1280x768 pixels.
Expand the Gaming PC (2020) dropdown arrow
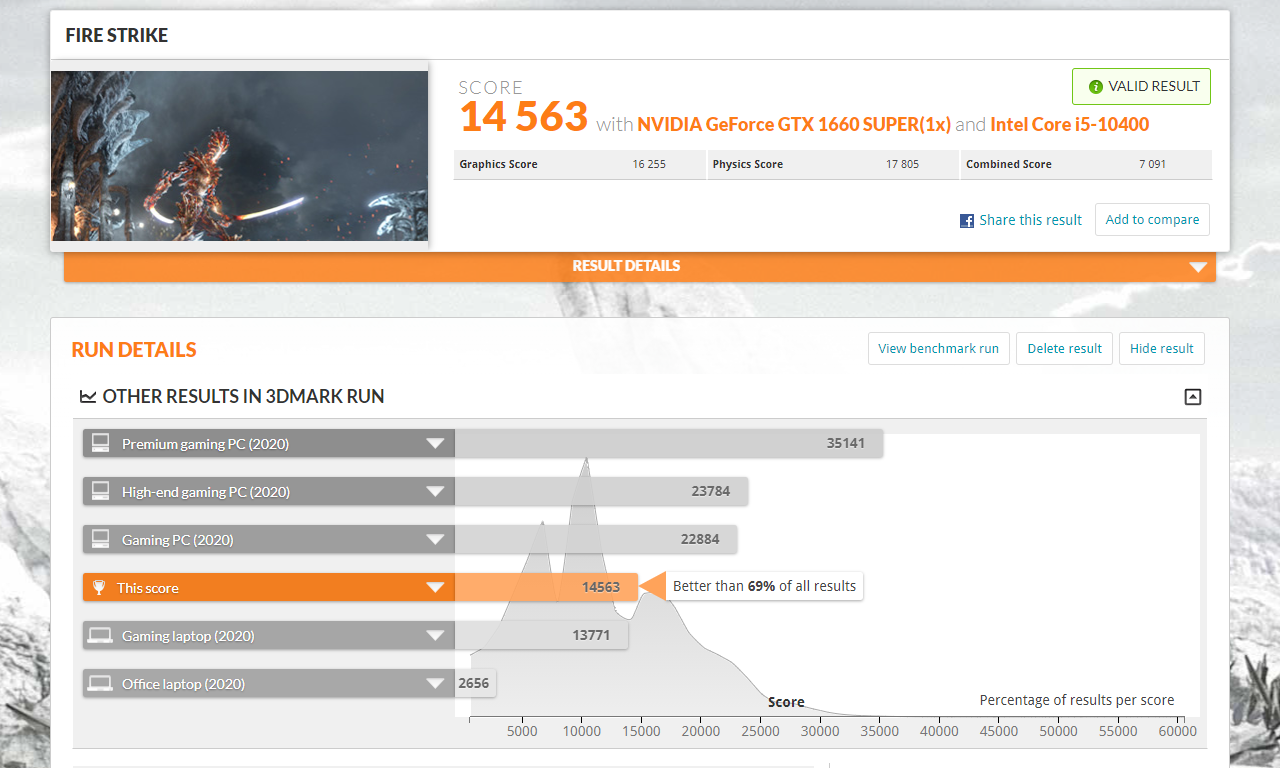[x=435, y=540]
